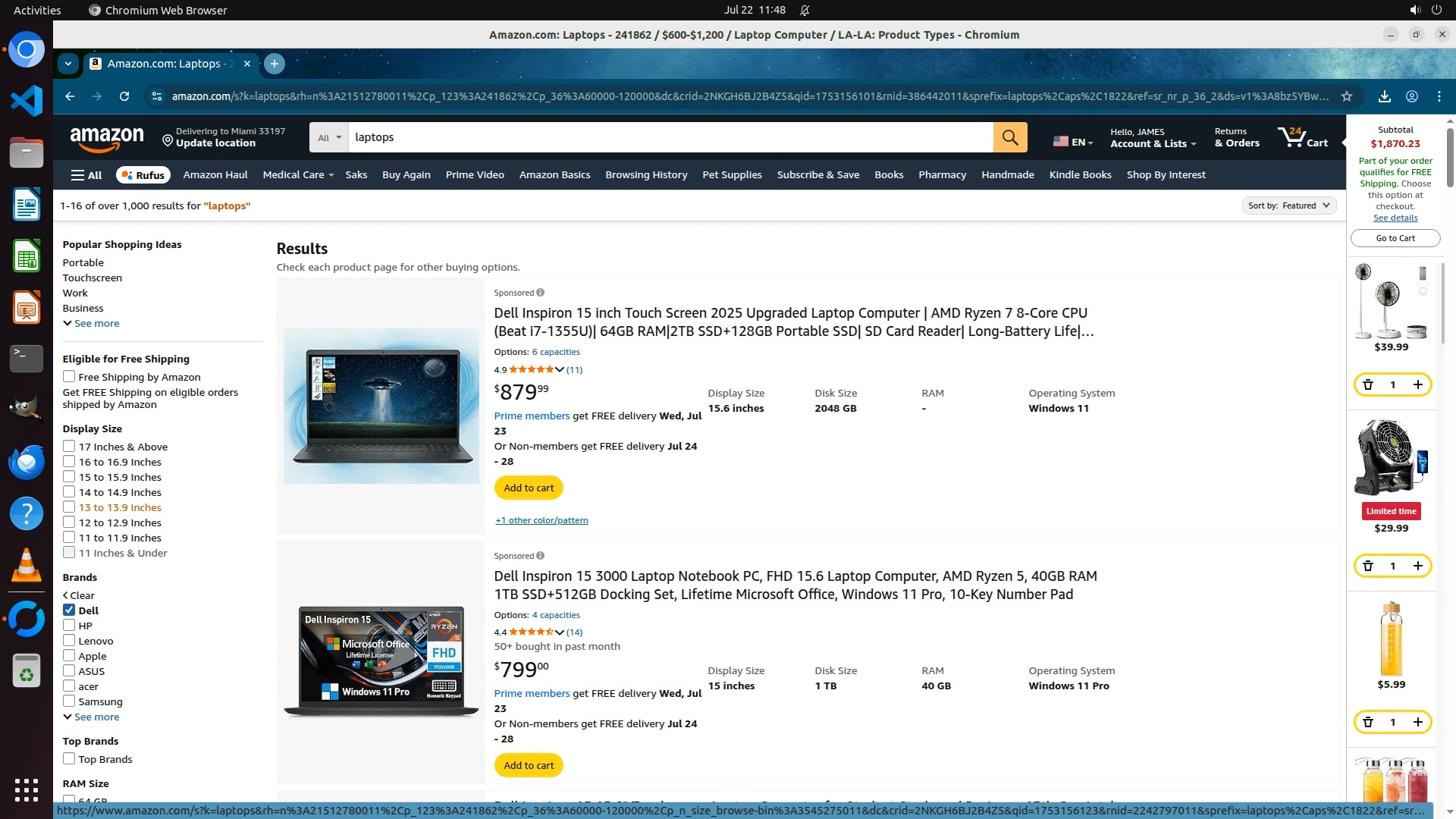Screen dimensions: 1456x819
Task: Select the Pharmacy navigation item
Action: (942, 175)
